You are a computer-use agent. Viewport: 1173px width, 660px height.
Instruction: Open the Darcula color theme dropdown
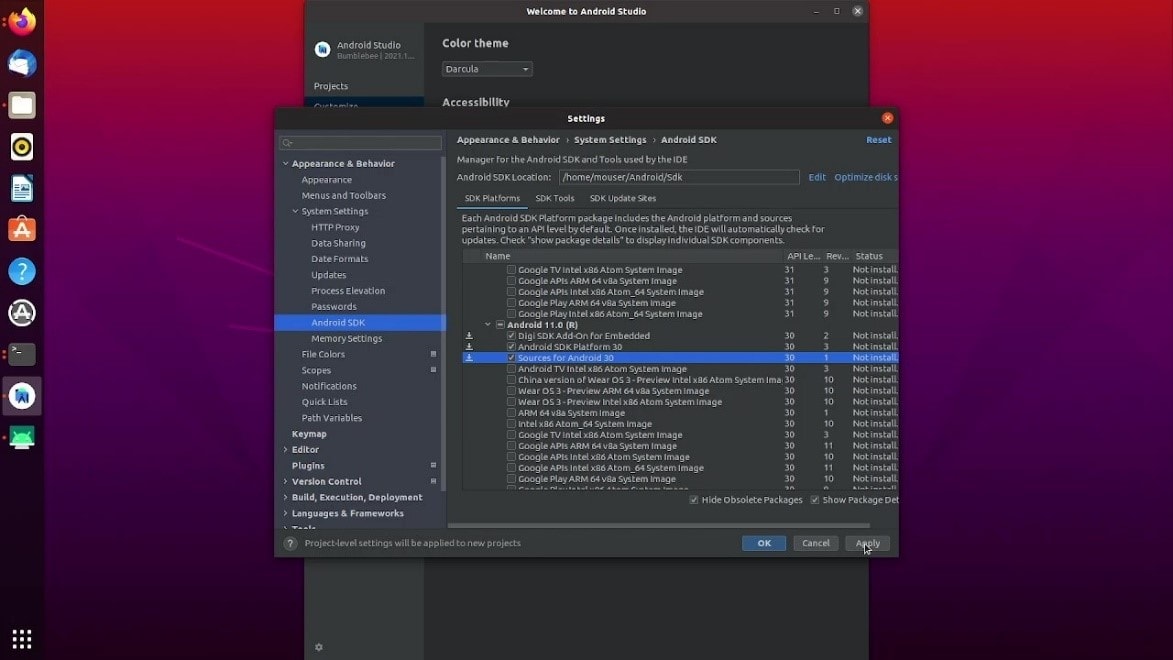click(x=487, y=69)
